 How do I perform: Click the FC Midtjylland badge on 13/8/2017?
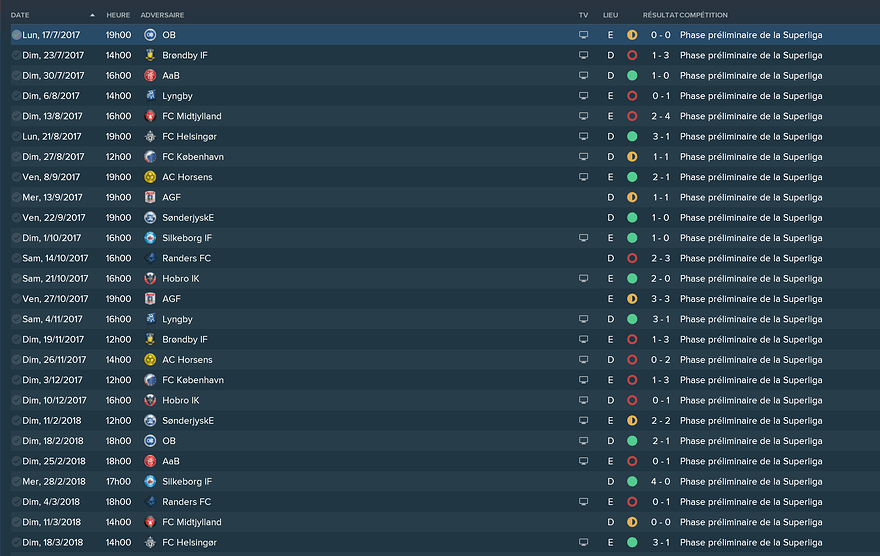150,116
